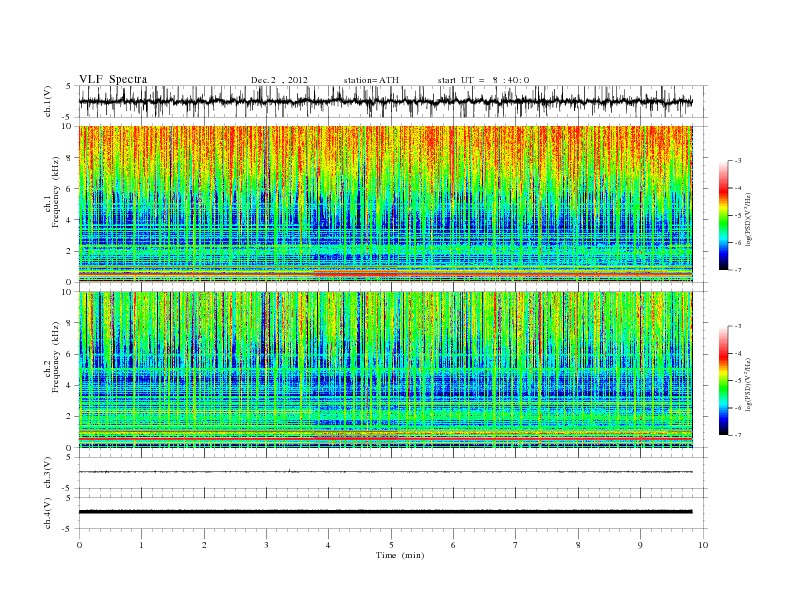This screenshot has height=612, width=792.
Task: Click the ch.2 spectrogram panel
Action: pos(385,370)
